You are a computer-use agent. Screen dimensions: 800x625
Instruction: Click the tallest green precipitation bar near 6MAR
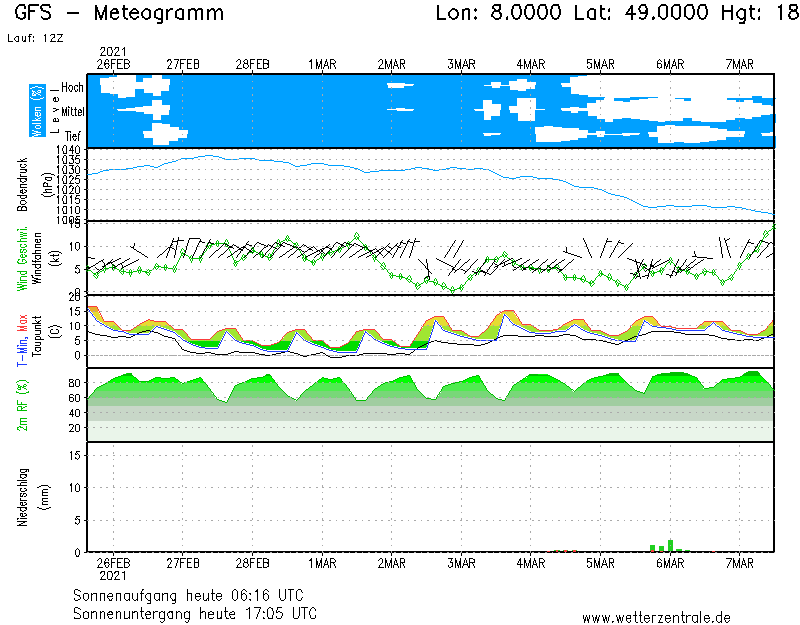point(670,546)
